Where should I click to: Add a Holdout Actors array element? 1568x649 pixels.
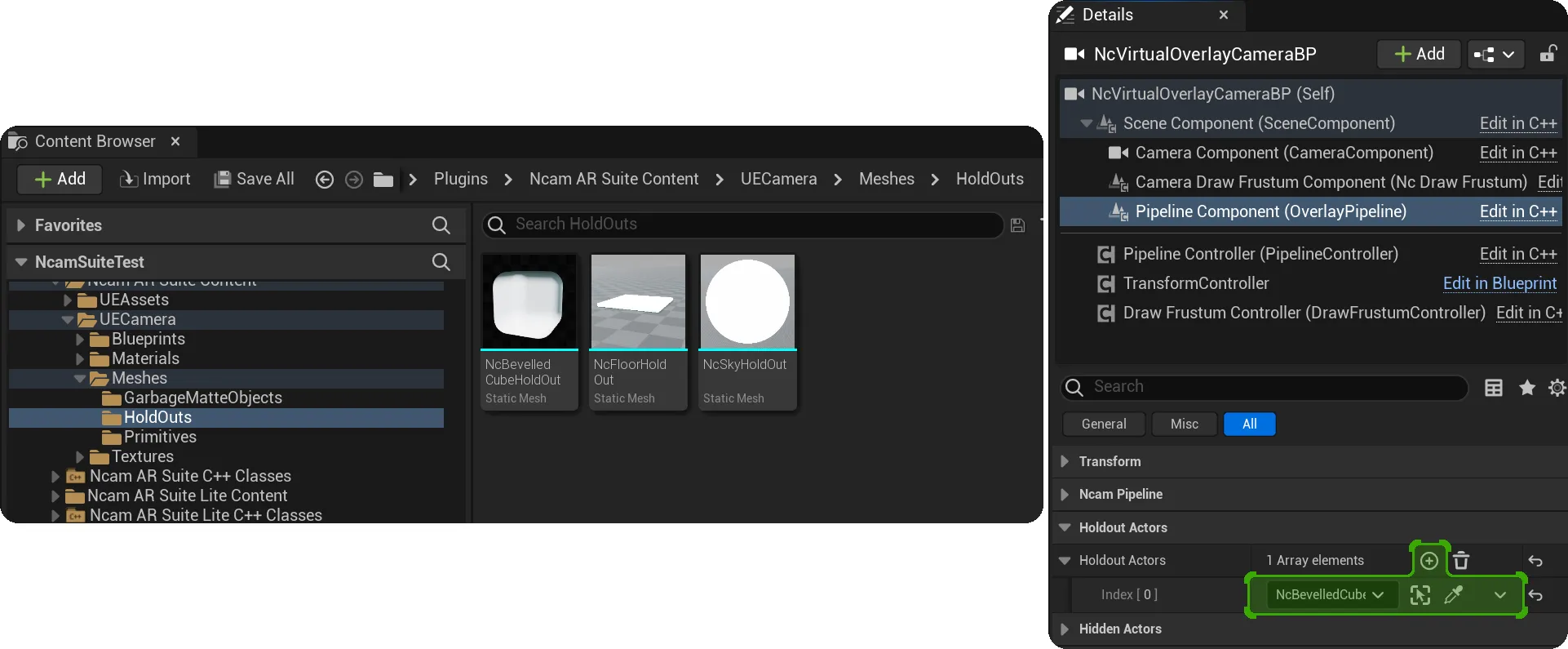click(1429, 561)
